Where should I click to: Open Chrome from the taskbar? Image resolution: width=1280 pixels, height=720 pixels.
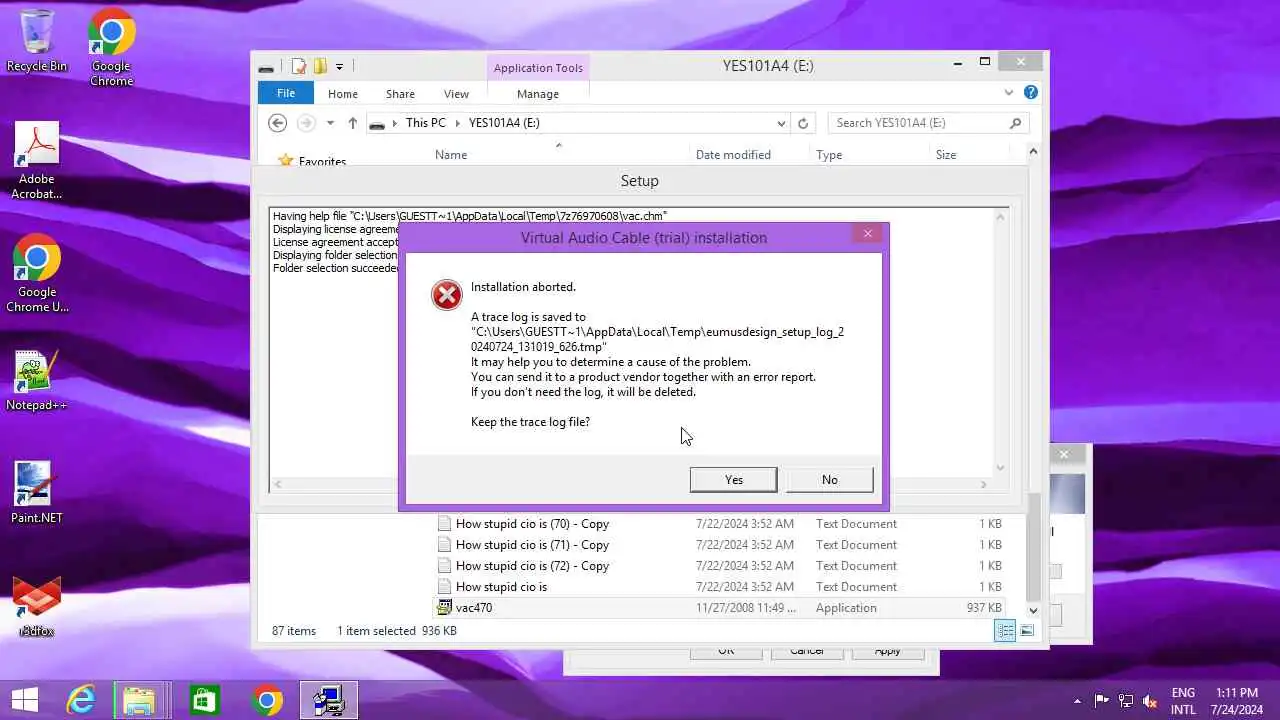266,700
